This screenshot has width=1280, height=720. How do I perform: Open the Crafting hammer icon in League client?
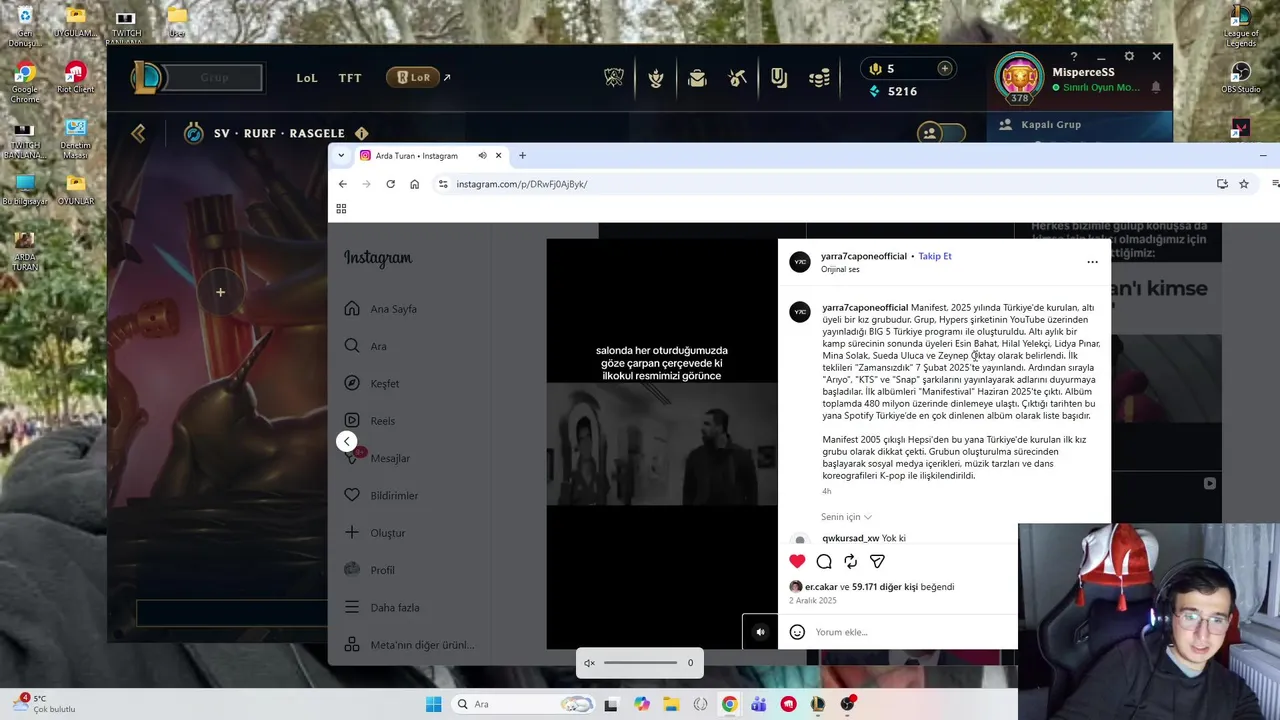tap(738, 77)
